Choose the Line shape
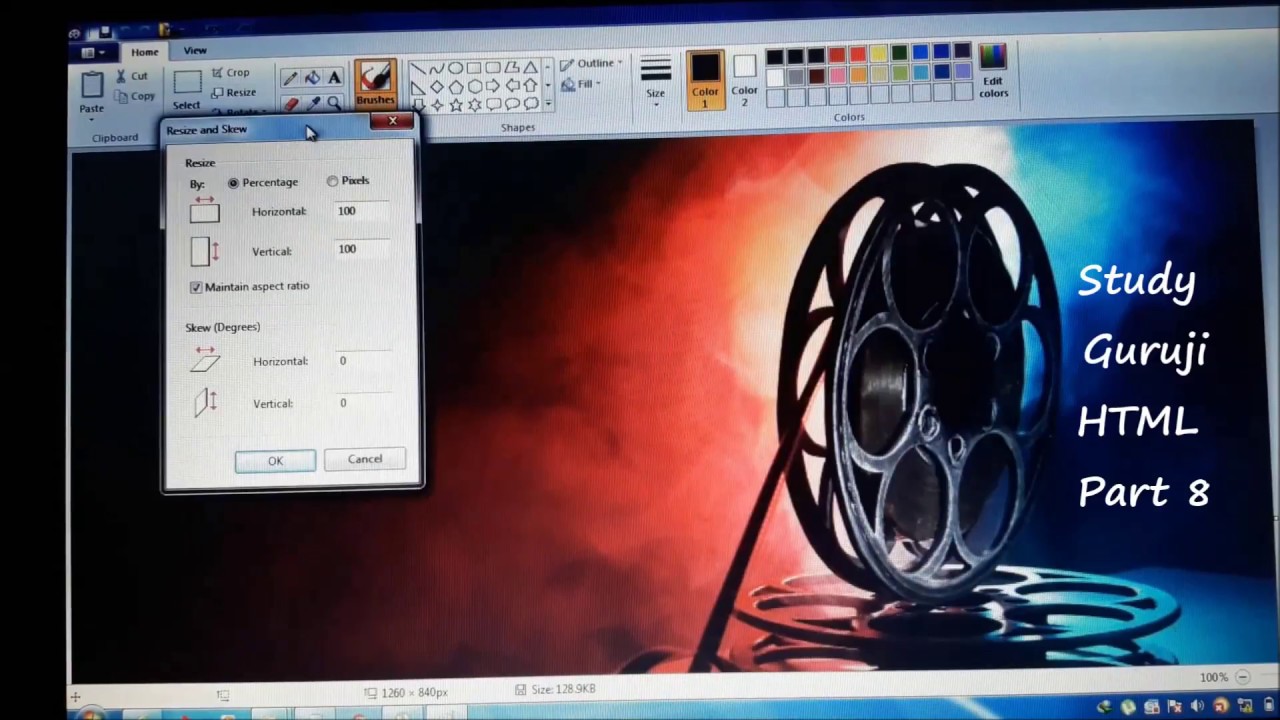The image size is (1280, 720). (417, 69)
